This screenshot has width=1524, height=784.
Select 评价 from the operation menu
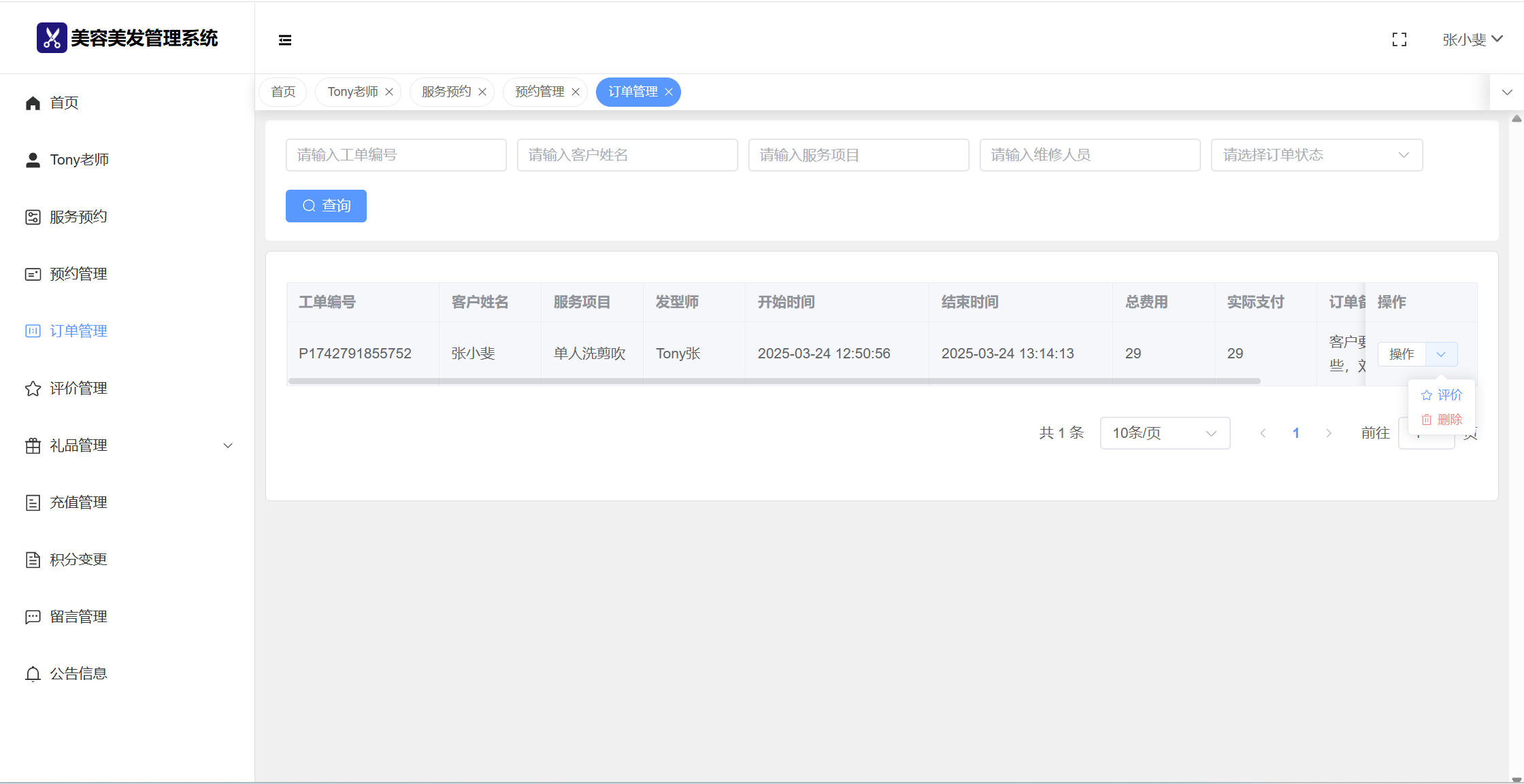pos(1442,395)
